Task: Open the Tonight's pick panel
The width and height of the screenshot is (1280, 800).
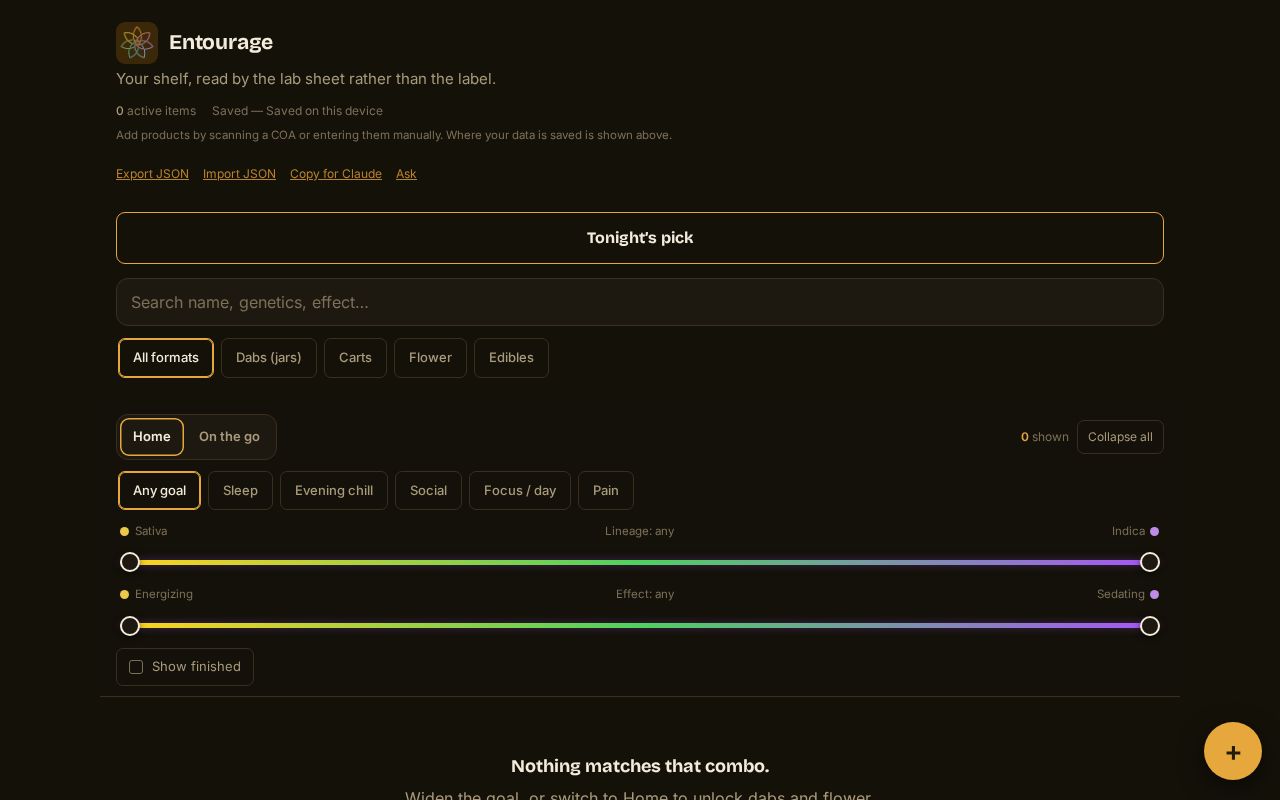Action: point(640,238)
